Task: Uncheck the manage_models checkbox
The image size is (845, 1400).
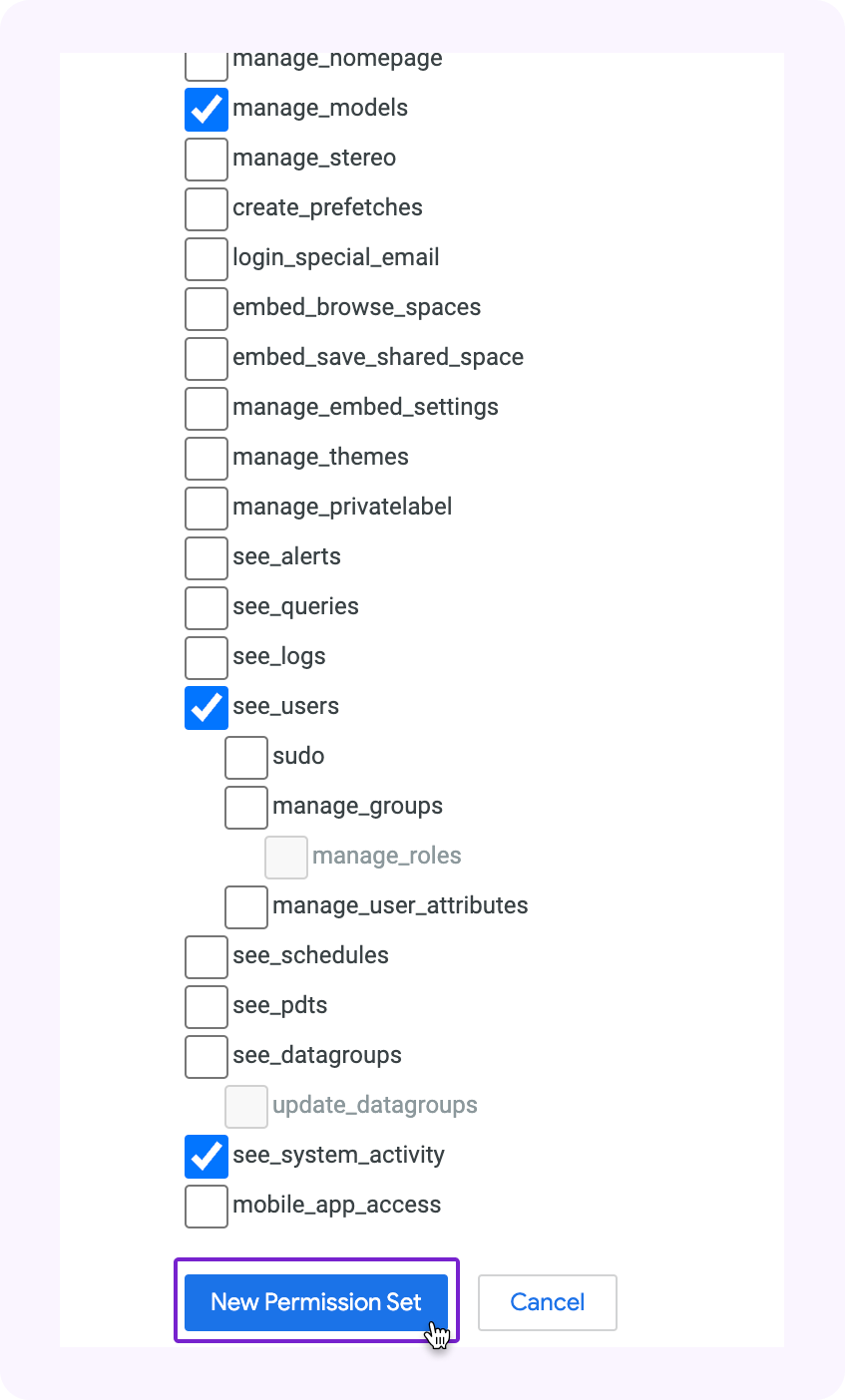Action: point(207,109)
